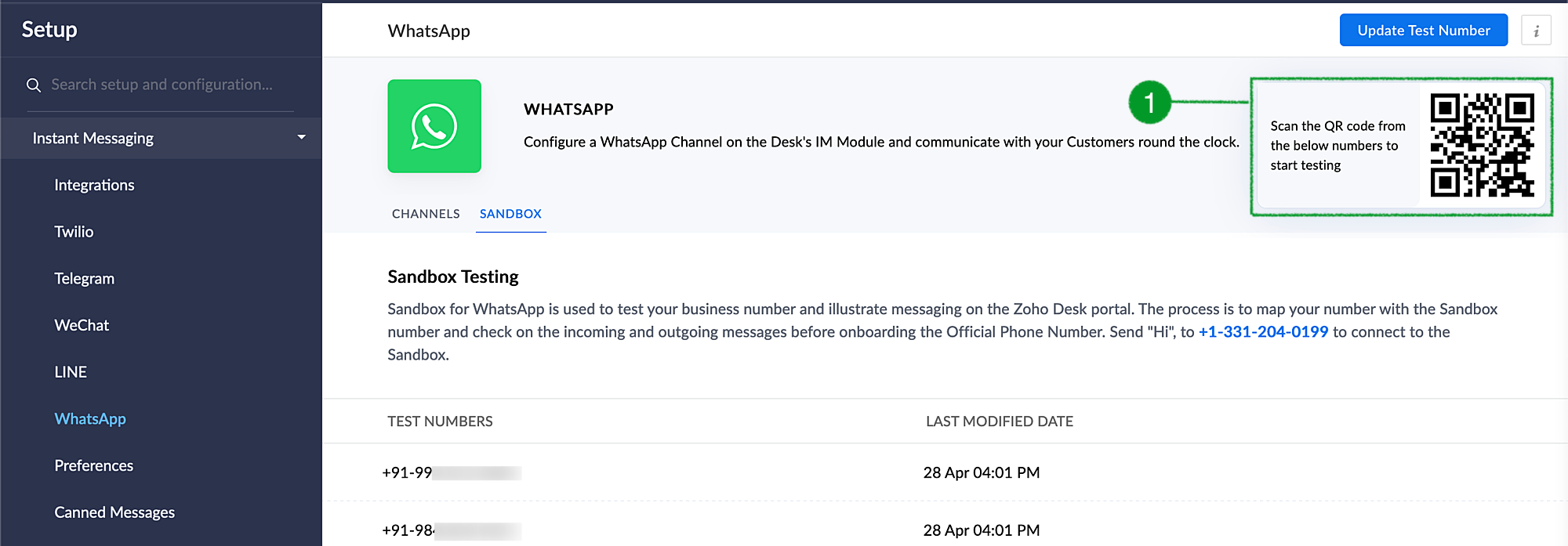The height and width of the screenshot is (546, 1568).
Task: Click the green WhatsApp logo icon
Action: tap(434, 126)
